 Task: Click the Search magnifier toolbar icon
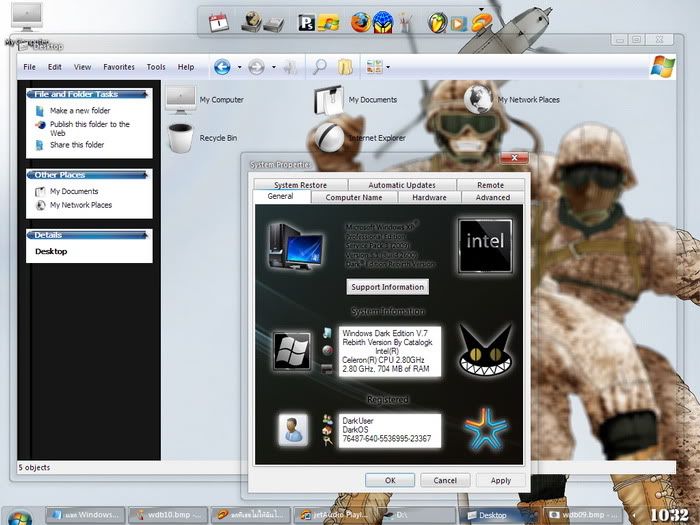click(319, 67)
